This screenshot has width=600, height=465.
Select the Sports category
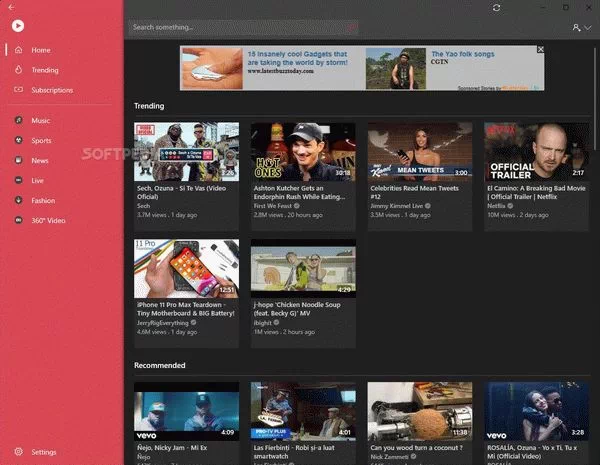point(41,141)
